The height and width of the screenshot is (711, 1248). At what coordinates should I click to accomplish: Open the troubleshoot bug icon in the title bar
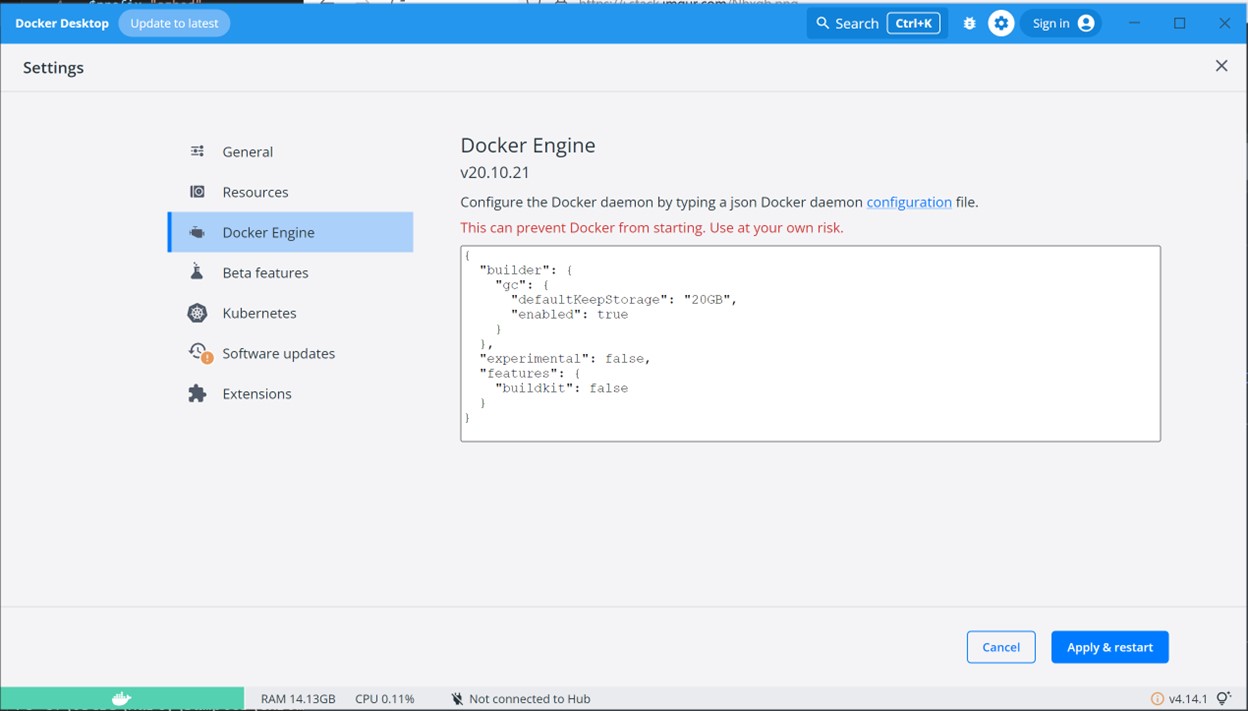point(968,22)
